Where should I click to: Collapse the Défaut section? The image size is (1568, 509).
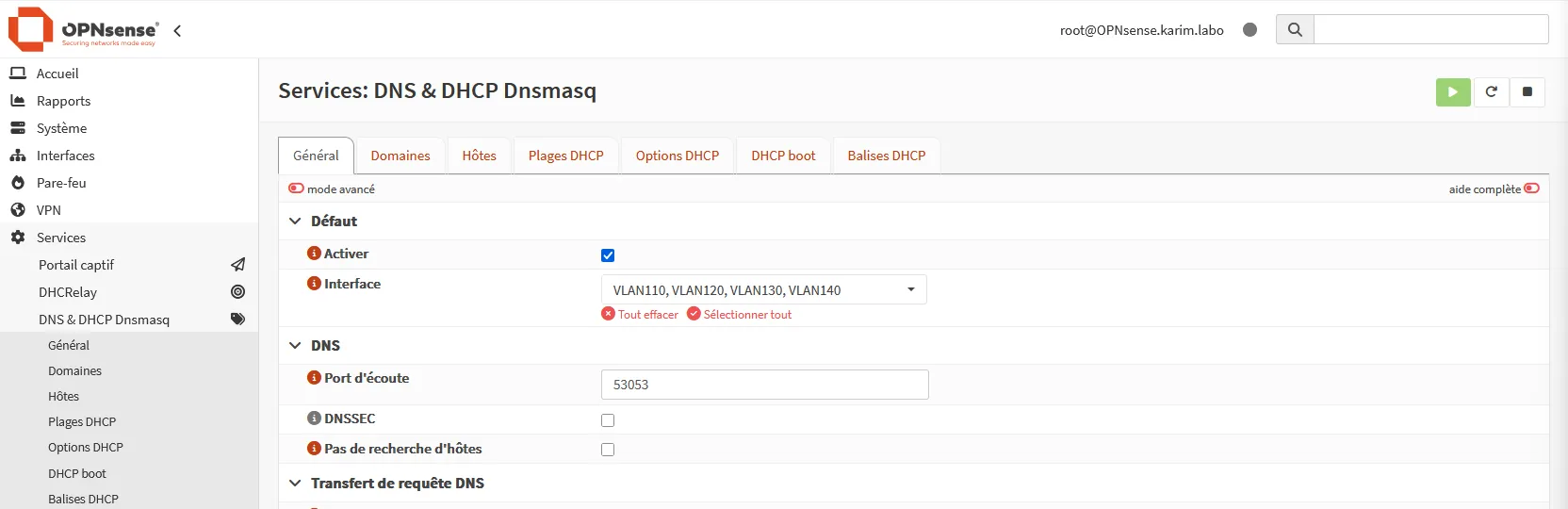[x=295, y=222]
